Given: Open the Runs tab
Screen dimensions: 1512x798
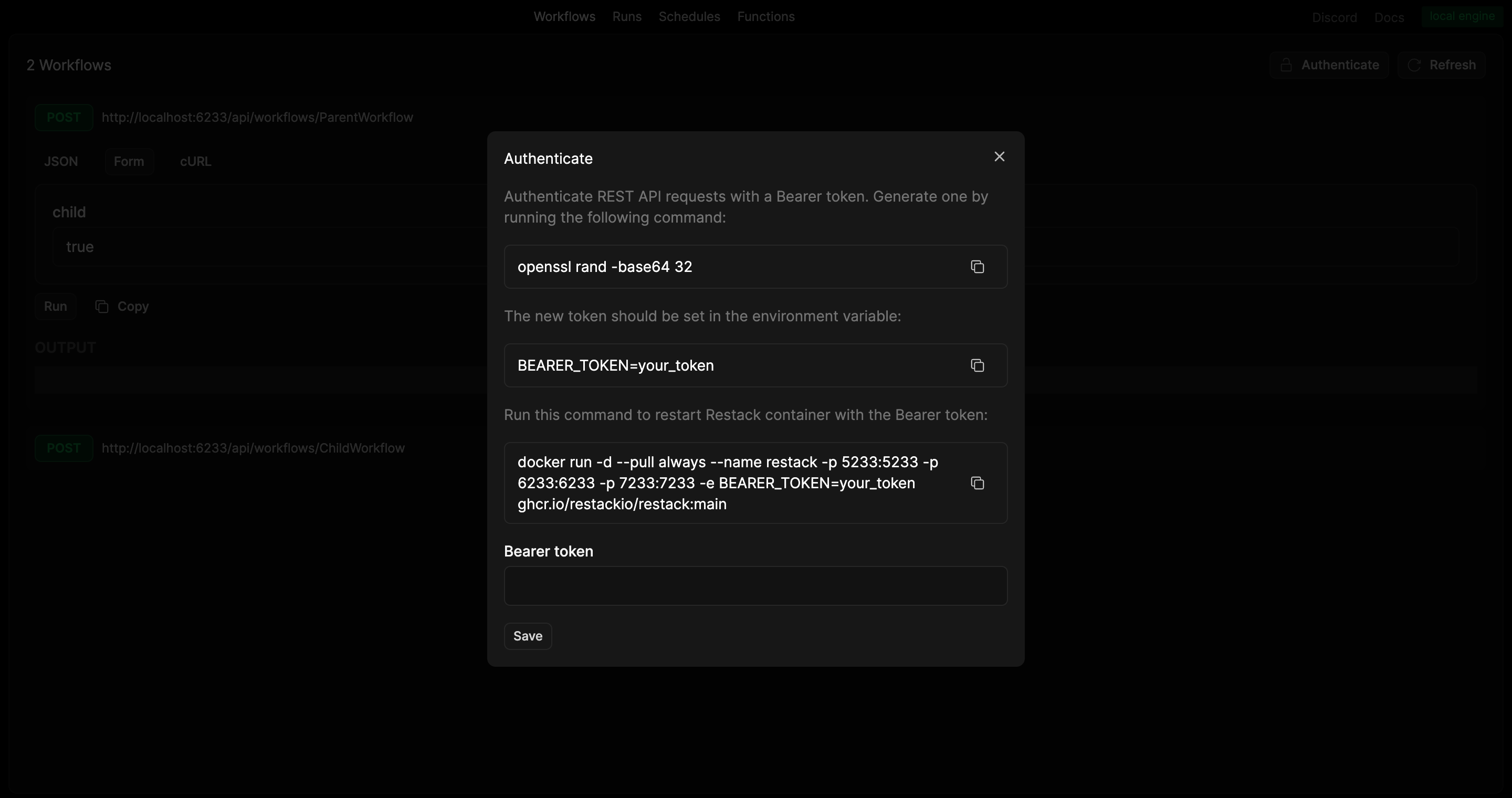Looking at the screenshot, I should click(626, 16).
